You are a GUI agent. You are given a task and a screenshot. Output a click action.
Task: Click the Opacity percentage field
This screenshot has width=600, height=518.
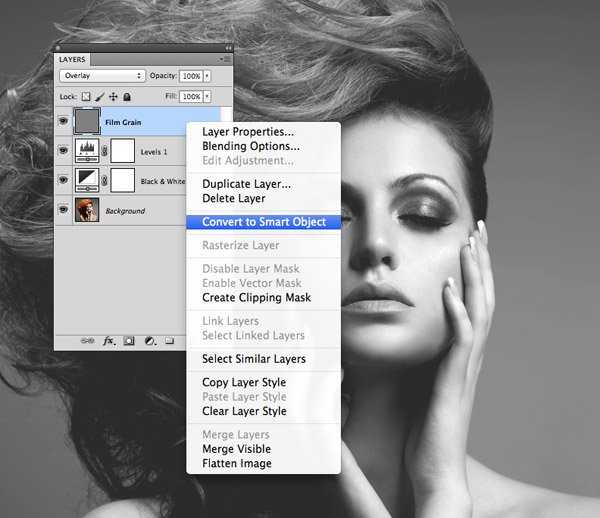click(x=190, y=76)
